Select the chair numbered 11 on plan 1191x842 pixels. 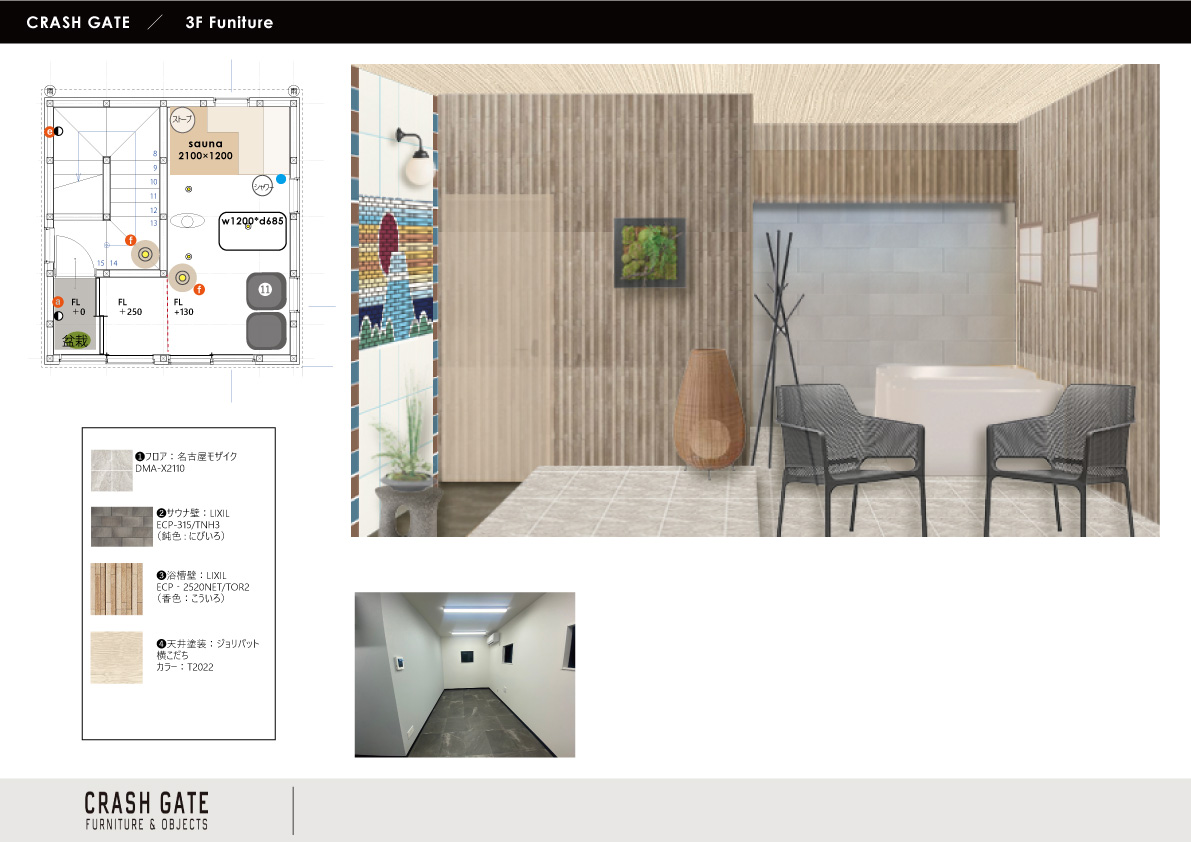click(x=265, y=289)
